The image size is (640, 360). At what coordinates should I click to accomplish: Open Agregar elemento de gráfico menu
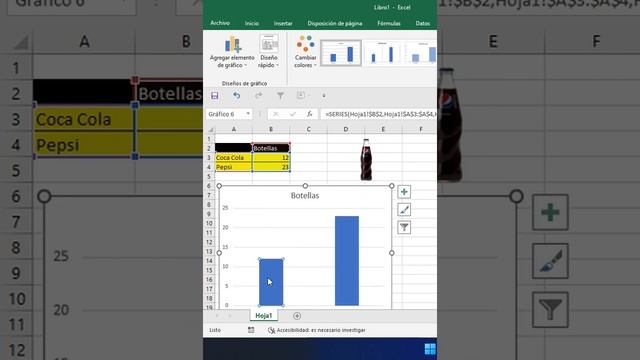pos(232,52)
